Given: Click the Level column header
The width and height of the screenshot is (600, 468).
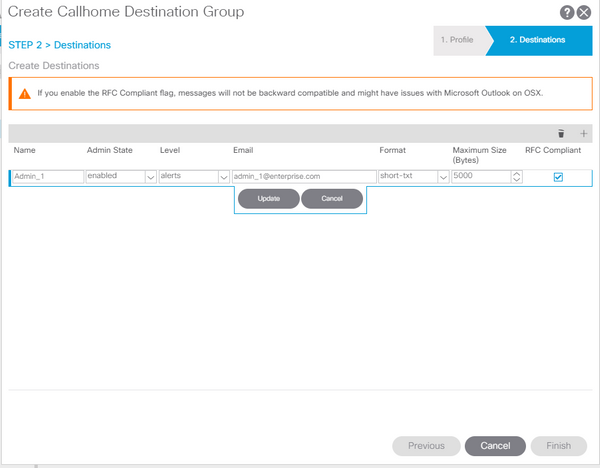Looking at the screenshot, I should tap(170, 150).
